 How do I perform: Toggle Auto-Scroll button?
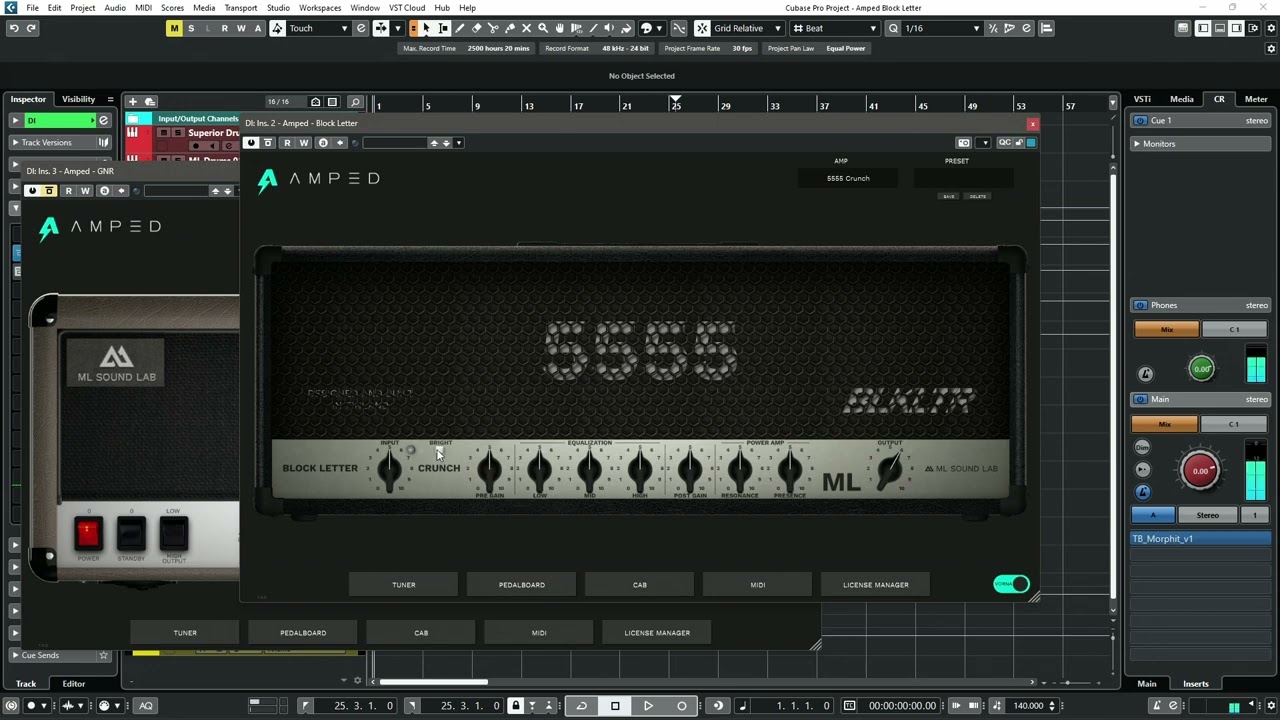click(381, 28)
